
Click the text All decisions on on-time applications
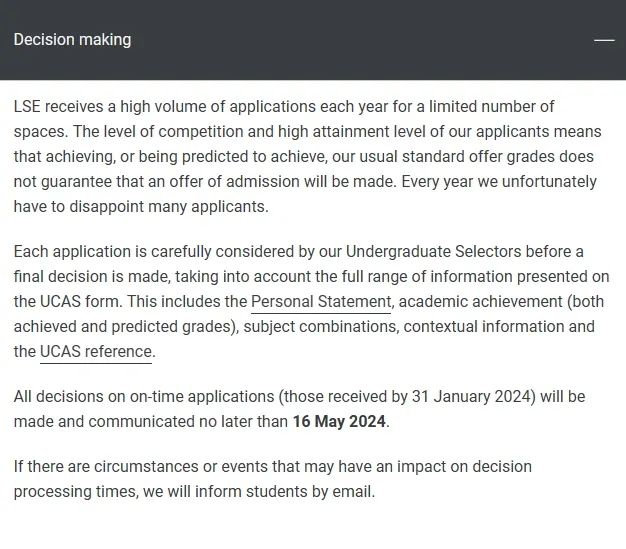[x=144, y=396]
